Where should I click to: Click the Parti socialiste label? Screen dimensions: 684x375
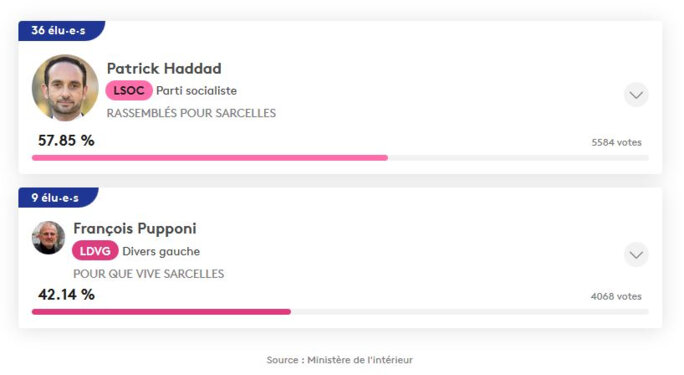click(x=196, y=91)
